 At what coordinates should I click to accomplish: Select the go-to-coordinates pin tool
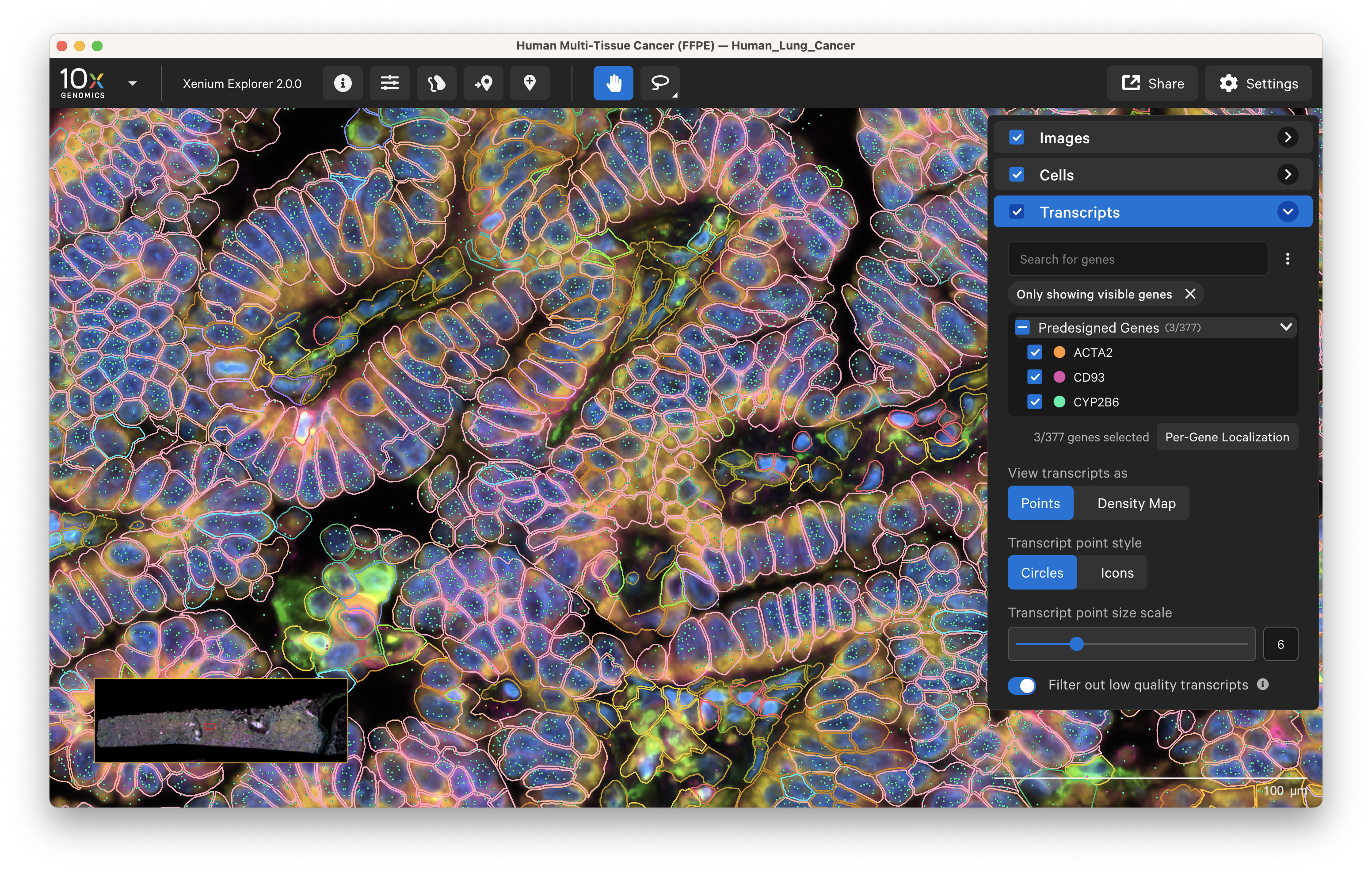[483, 83]
